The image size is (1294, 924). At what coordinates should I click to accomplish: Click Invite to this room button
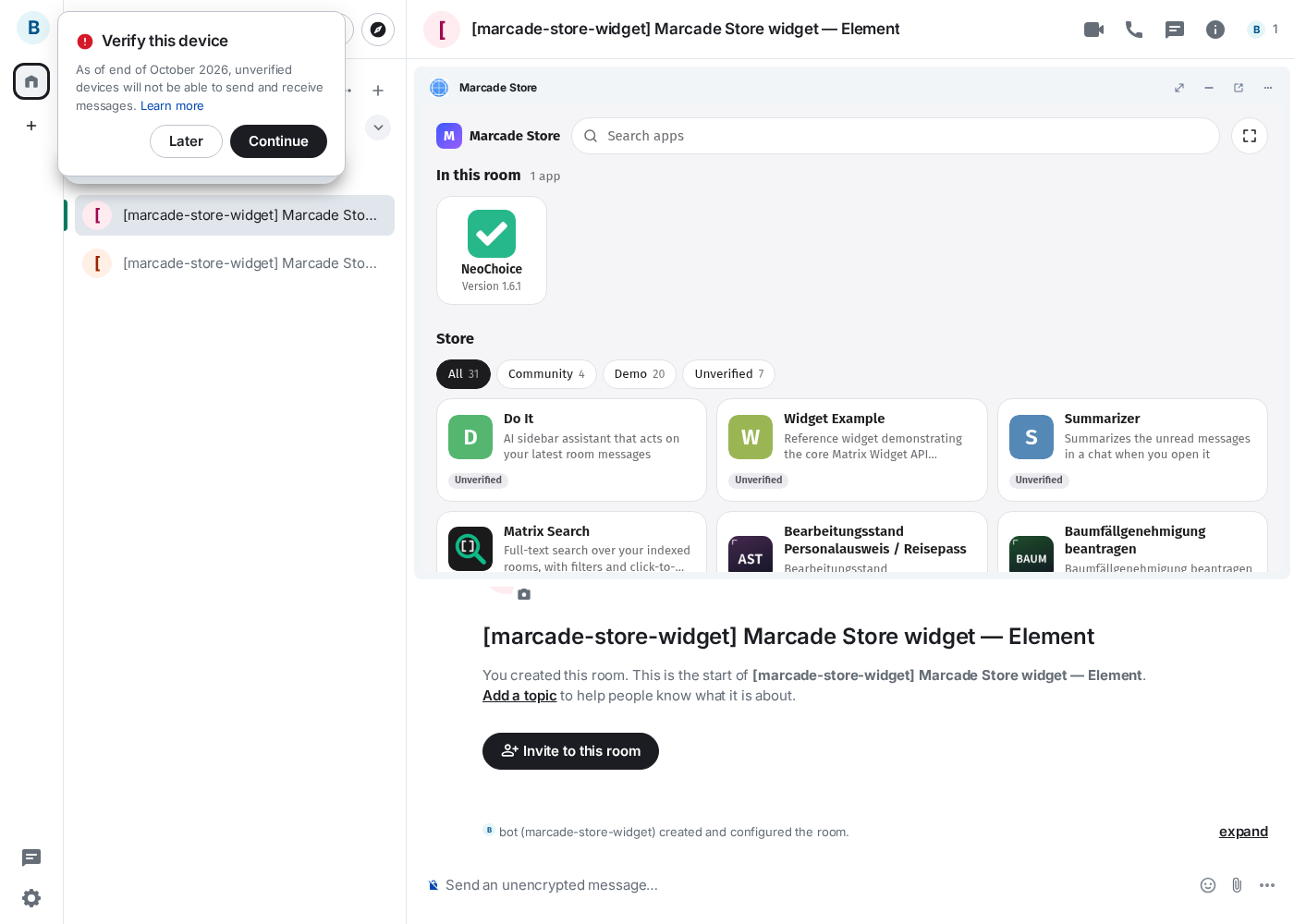click(x=570, y=751)
